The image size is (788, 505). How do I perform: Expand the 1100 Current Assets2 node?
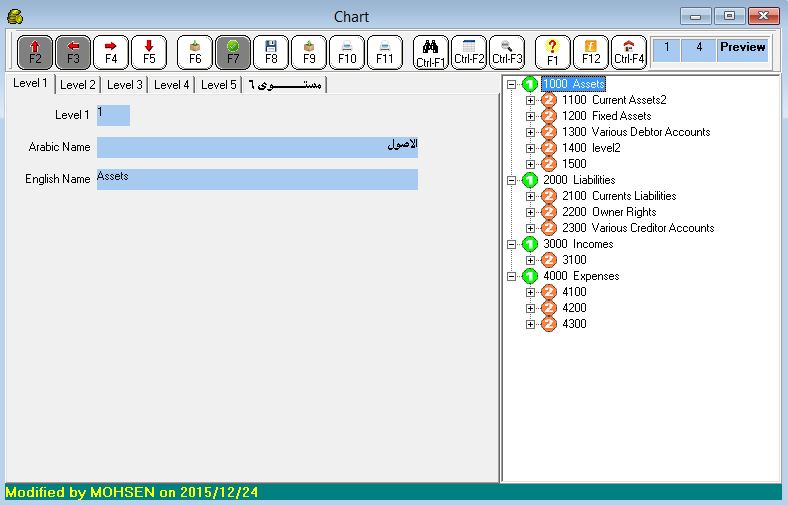tap(531, 100)
